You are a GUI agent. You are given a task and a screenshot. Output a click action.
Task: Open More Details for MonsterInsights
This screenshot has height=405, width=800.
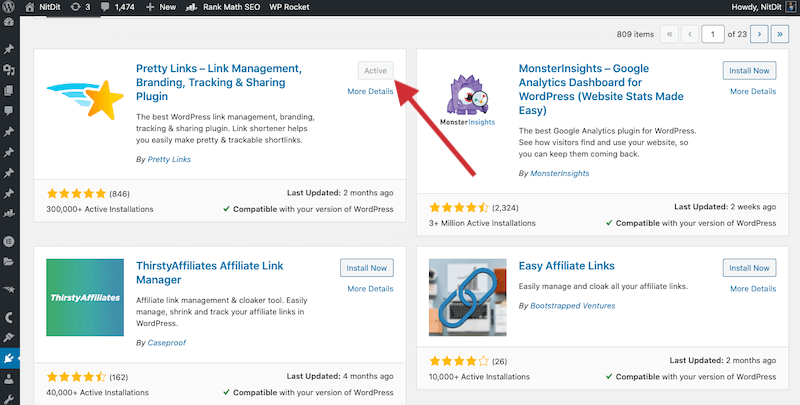tap(753, 91)
